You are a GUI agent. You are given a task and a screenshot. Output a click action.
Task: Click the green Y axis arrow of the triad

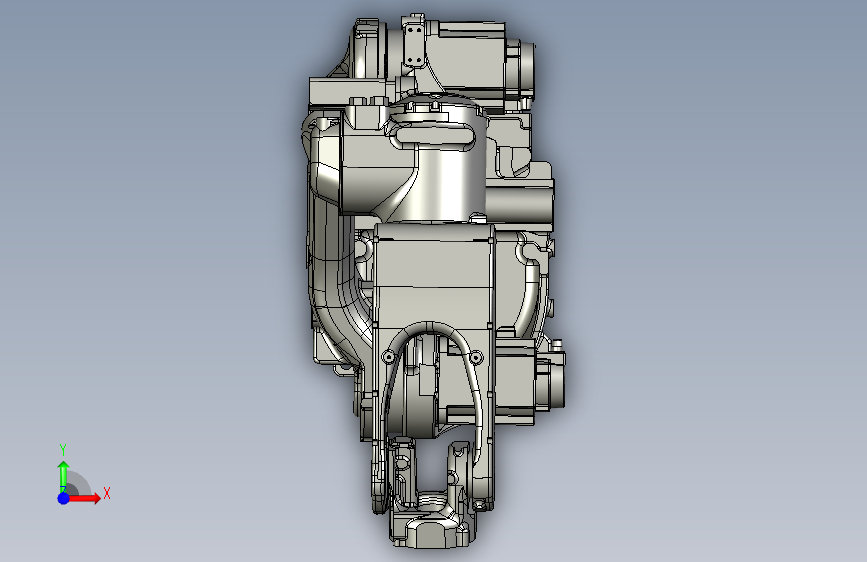(64, 476)
